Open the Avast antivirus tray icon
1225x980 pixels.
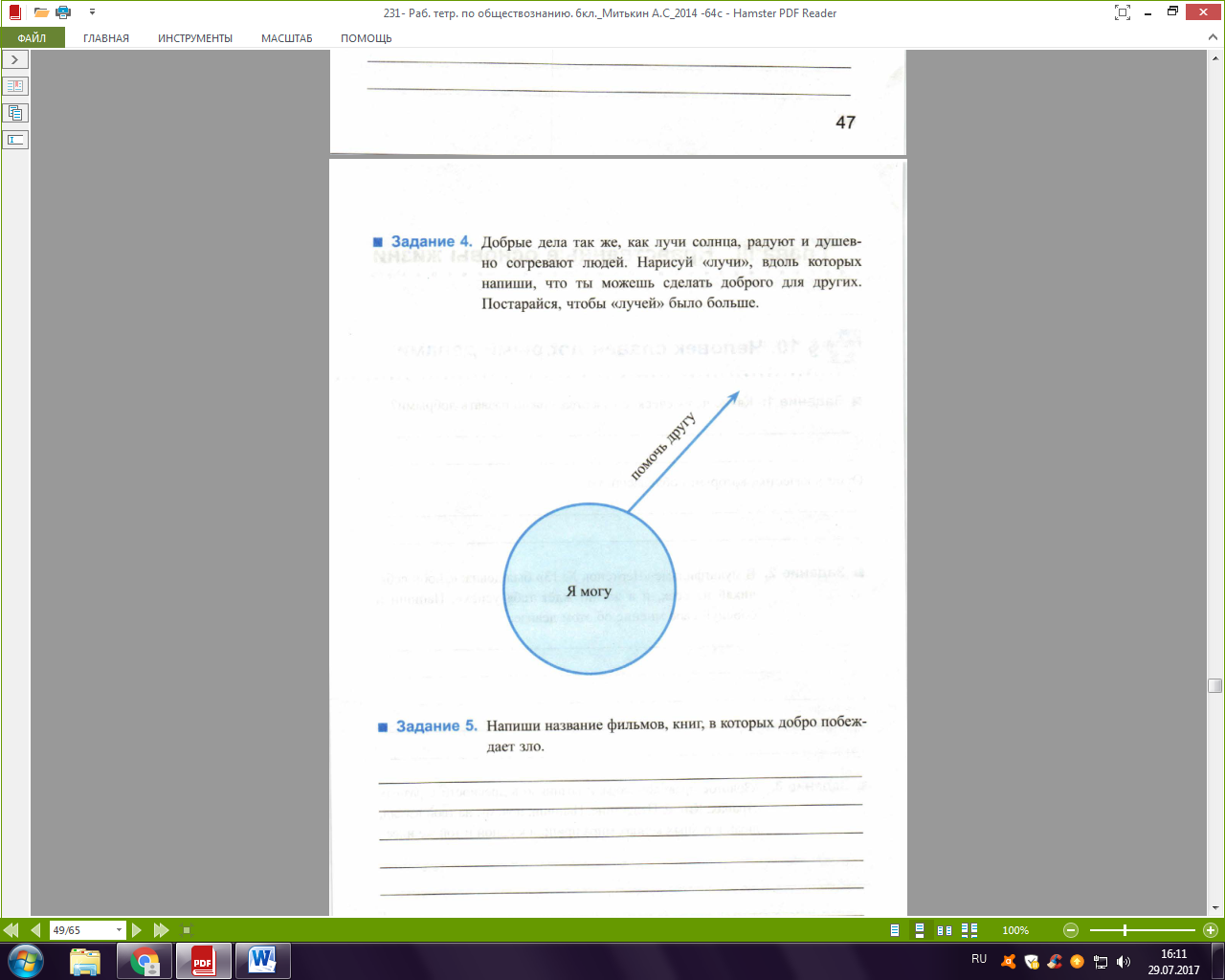[x=1009, y=962]
